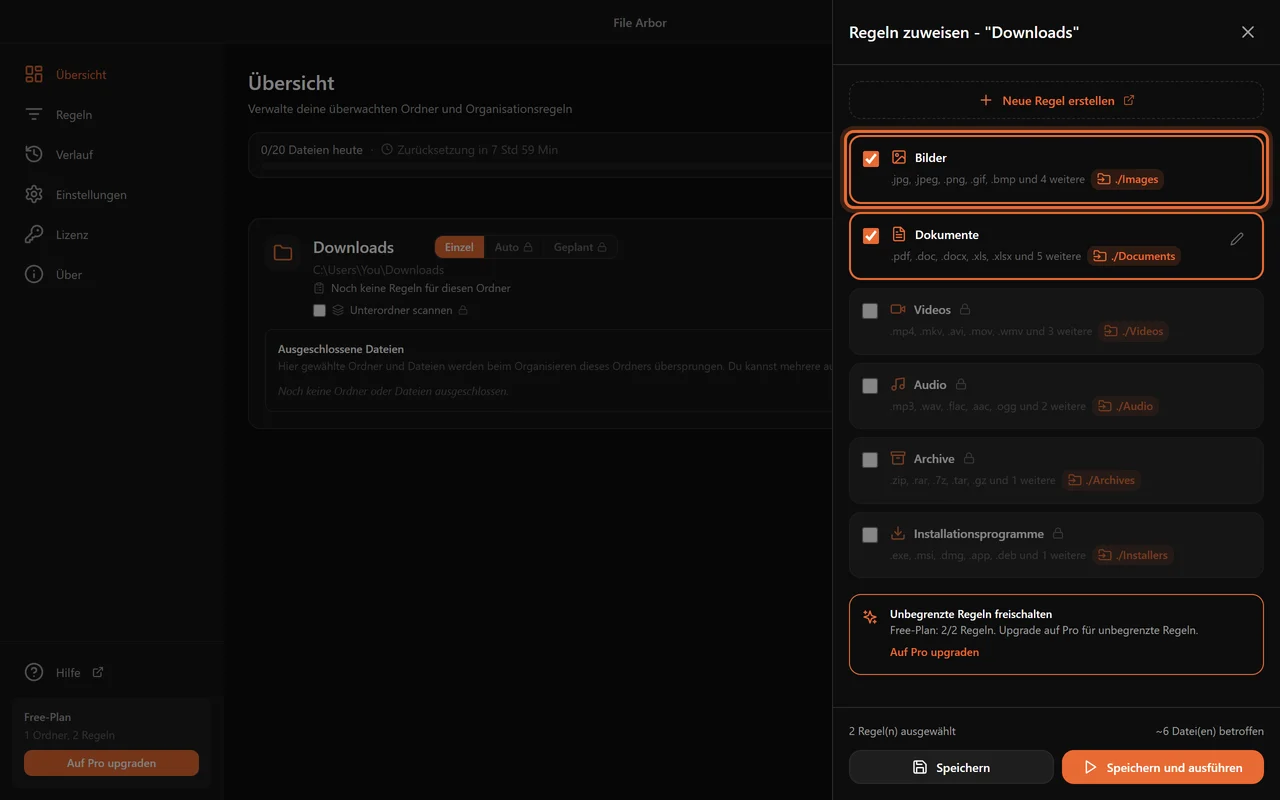Select the Einzel mode tab
The image size is (1280, 800).
coord(459,247)
